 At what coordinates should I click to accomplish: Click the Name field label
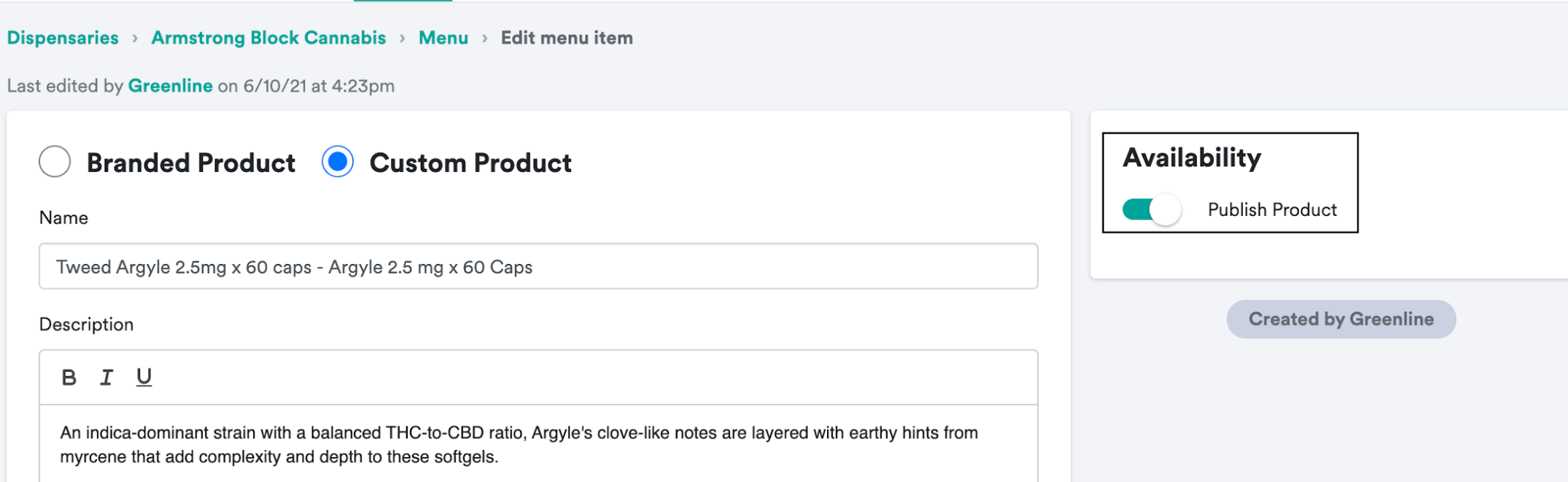click(x=63, y=218)
